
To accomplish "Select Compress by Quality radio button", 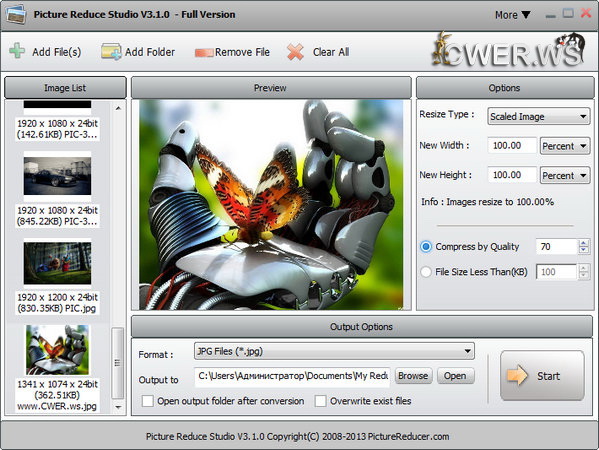I will click(x=426, y=247).
